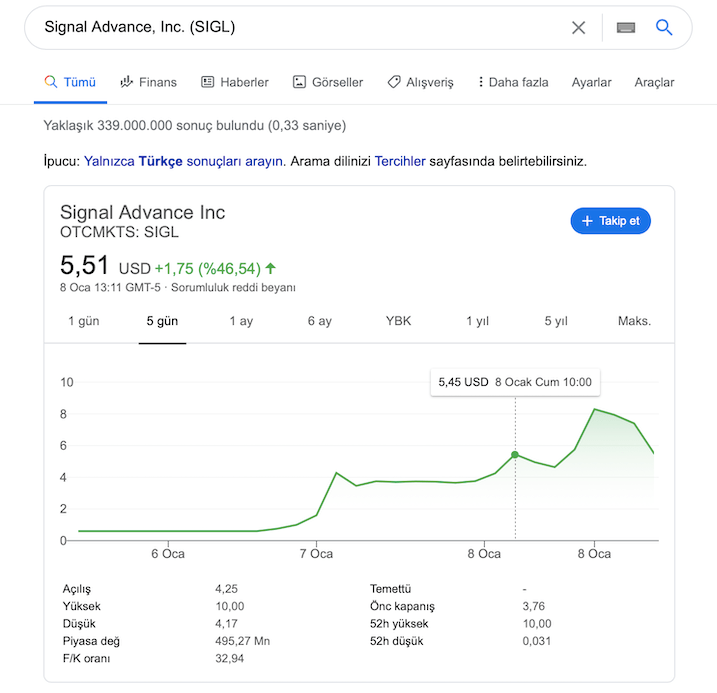Image resolution: width=717 pixels, height=693 pixels.
Task: Expand the Daha fazla menu
Action: coord(513,82)
